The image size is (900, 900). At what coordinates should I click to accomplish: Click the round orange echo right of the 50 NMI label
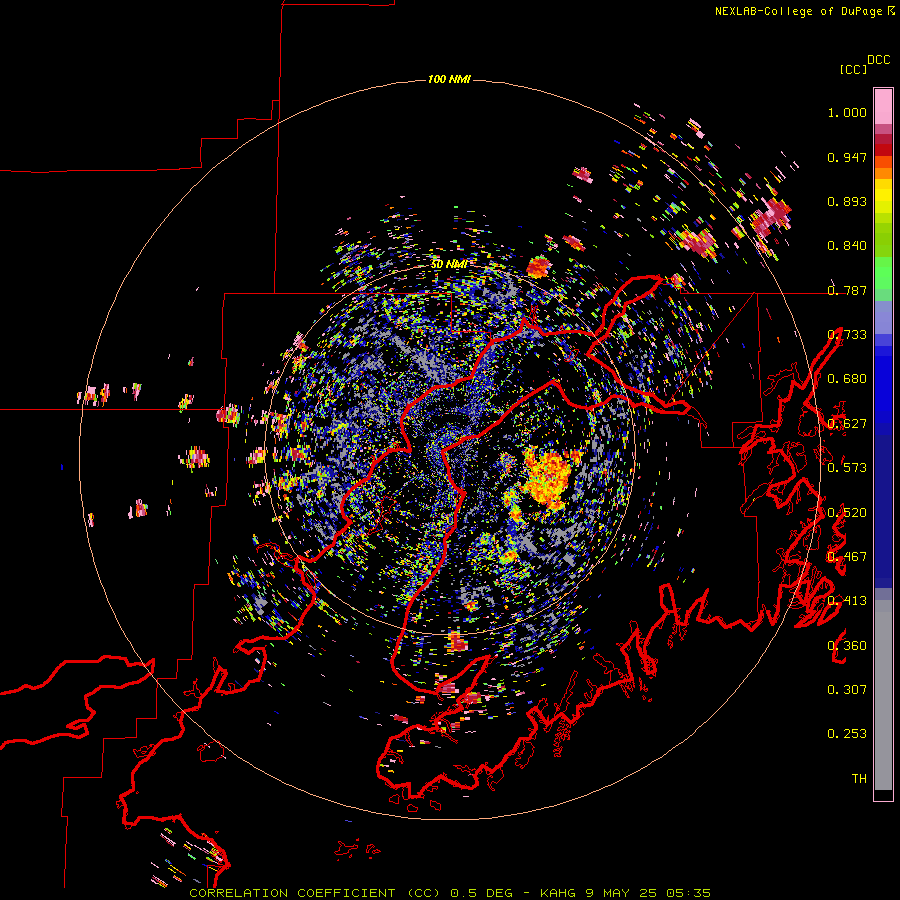coord(538,267)
